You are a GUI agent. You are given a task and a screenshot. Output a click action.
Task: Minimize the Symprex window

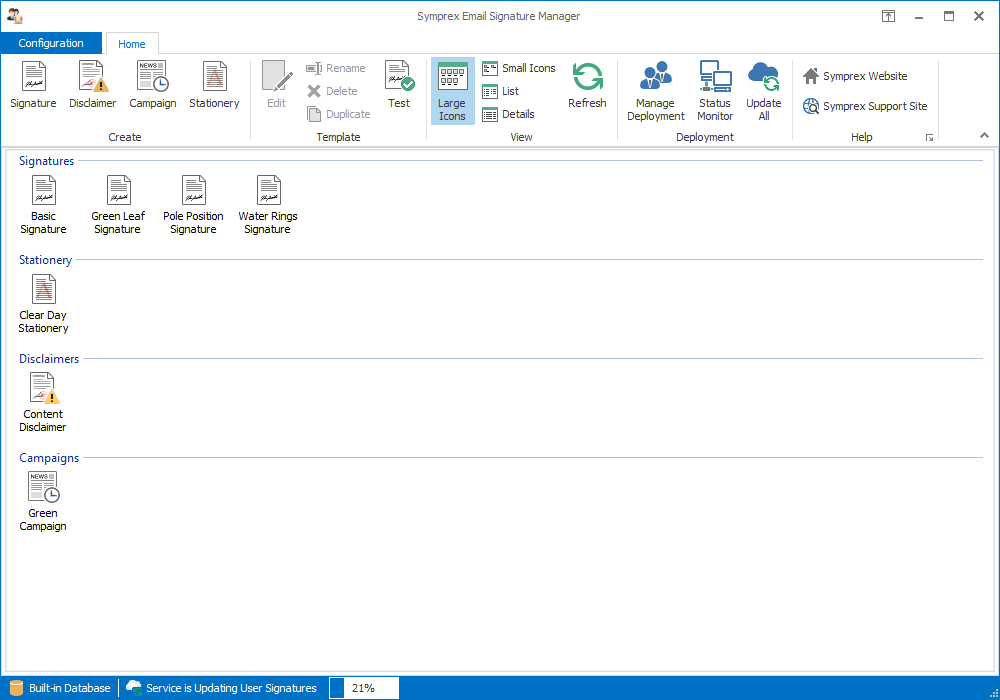[x=919, y=17]
